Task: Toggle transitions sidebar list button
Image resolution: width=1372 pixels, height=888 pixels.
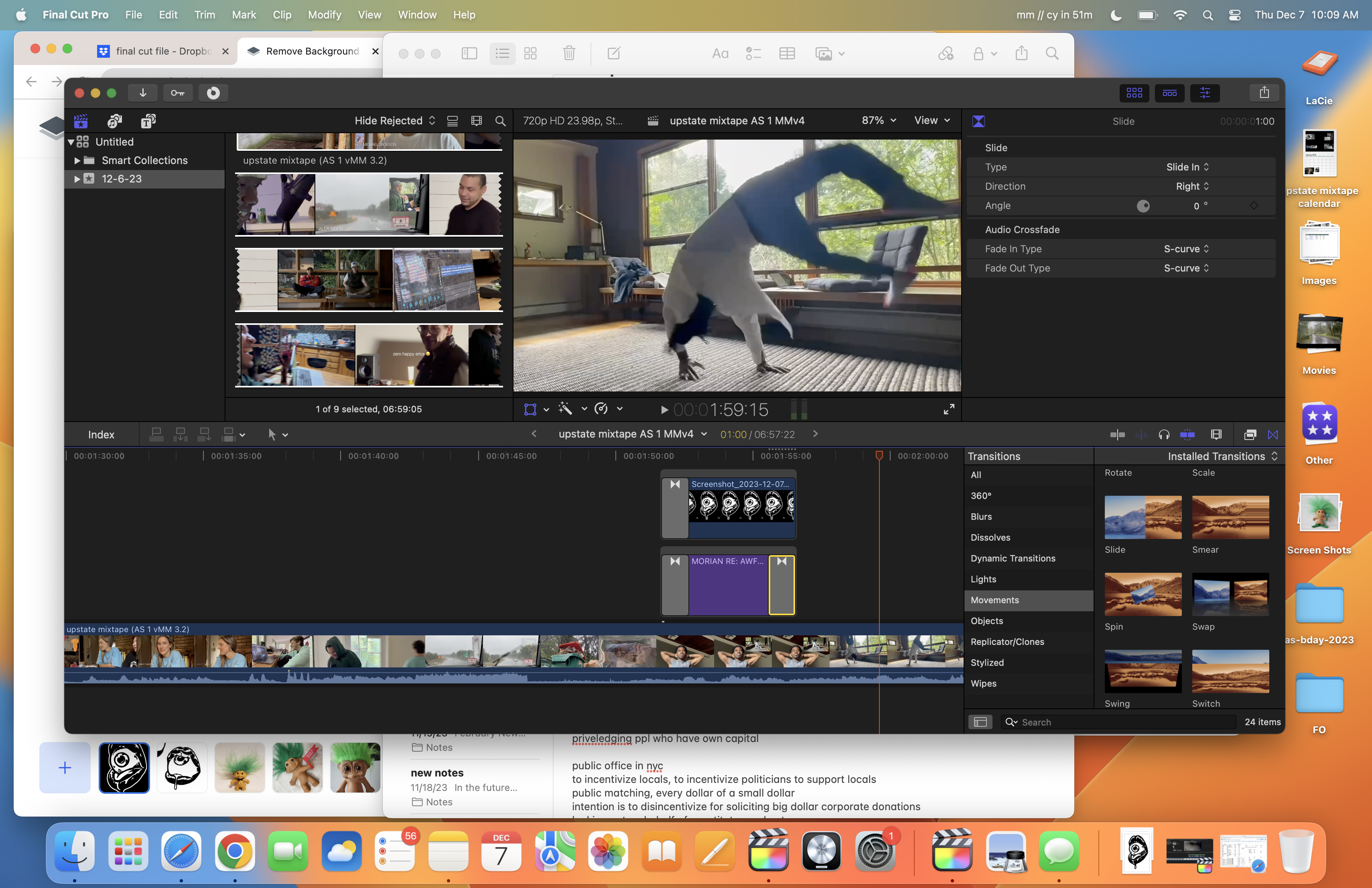Action: (980, 722)
